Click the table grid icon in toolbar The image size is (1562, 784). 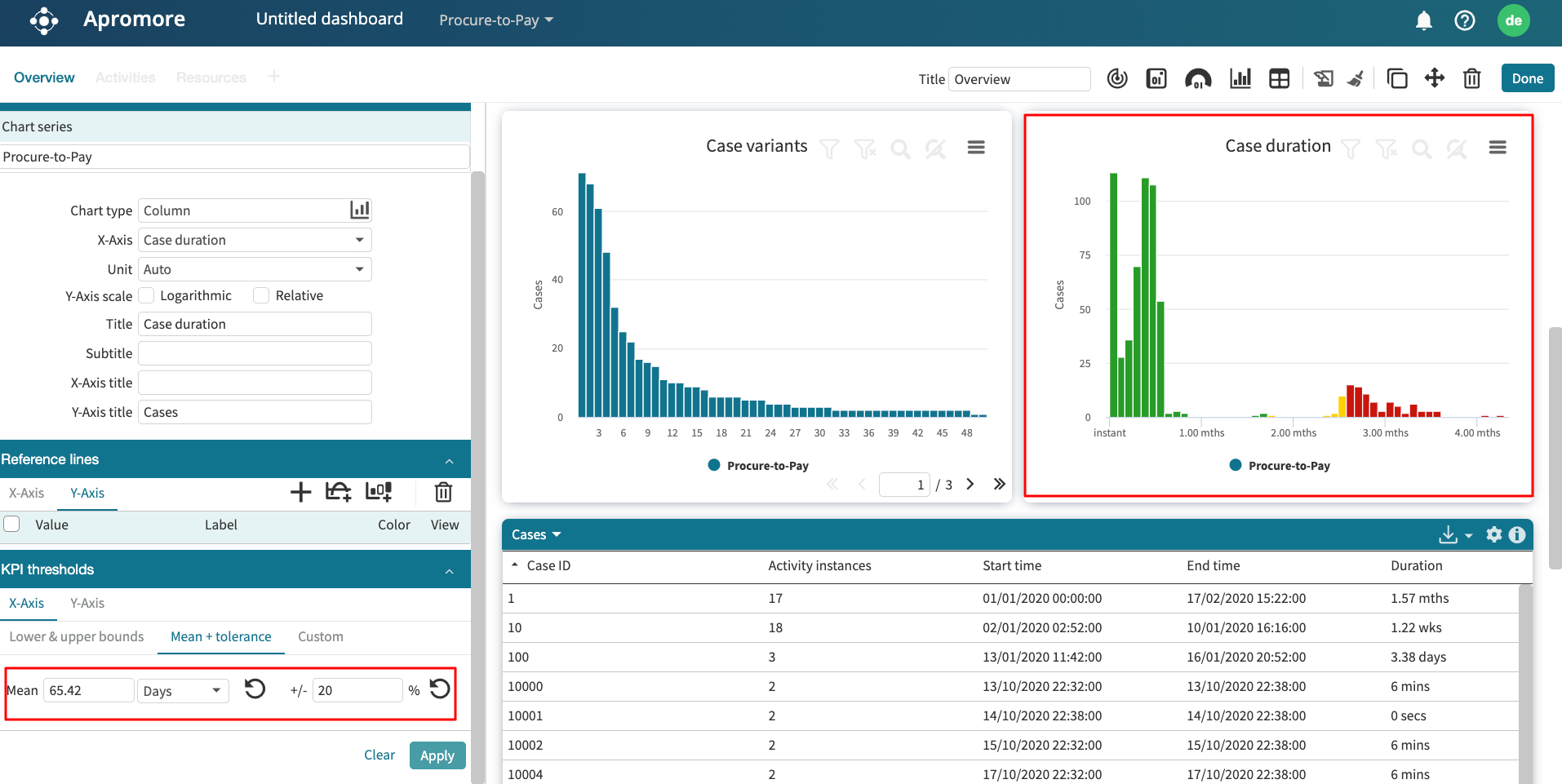click(x=1279, y=79)
